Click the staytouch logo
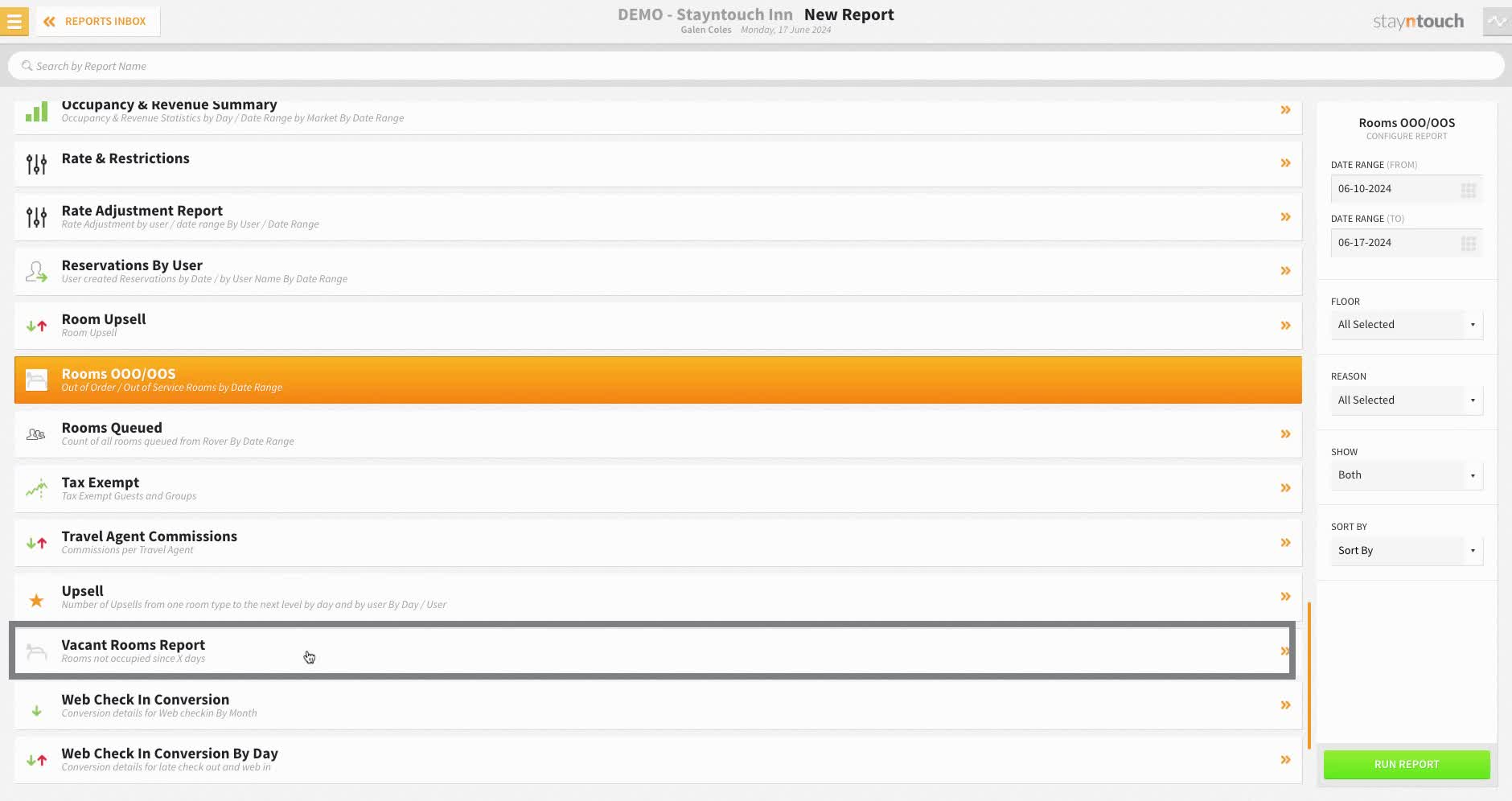The height and width of the screenshot is (801, 1512). pos(1418,22)
